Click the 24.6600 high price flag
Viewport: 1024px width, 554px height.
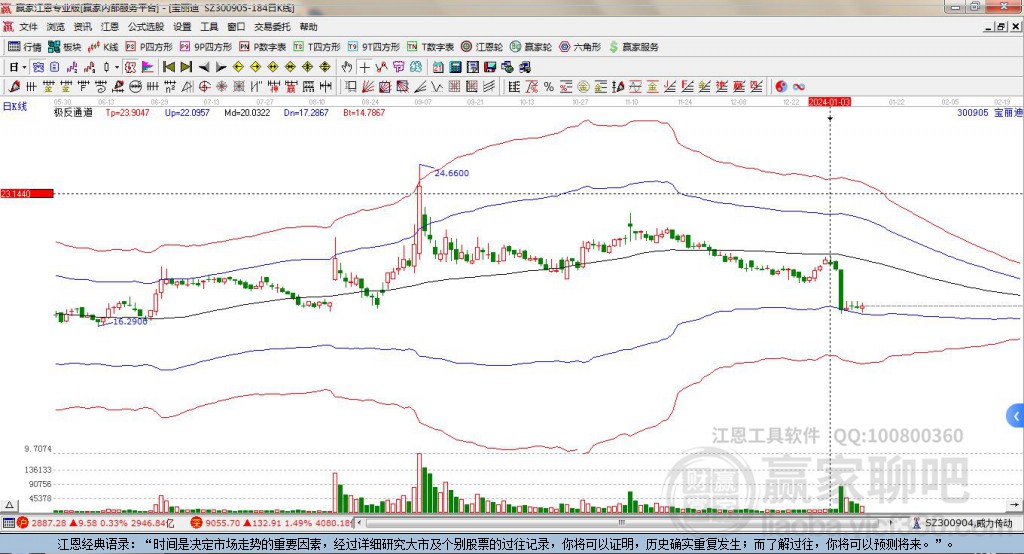coord(451,173)
